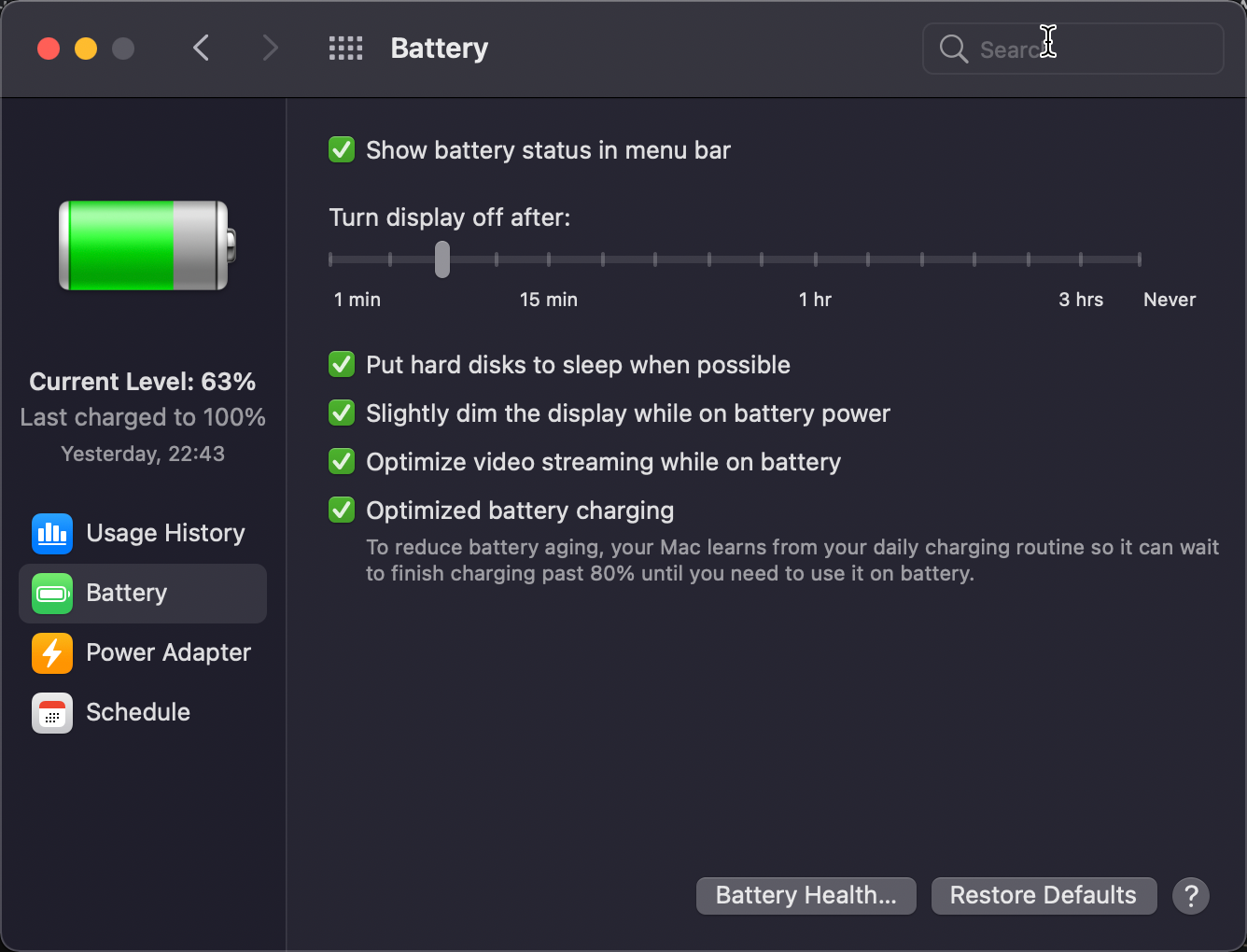This screenshot has height=952, width=1247.
Task: Uncheck 'Put hard disks to sleep when possible'
Action: pos(342,364)
